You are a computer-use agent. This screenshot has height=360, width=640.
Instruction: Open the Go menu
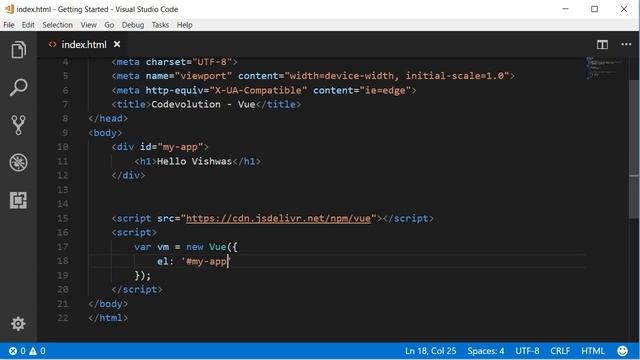[109, 25]
